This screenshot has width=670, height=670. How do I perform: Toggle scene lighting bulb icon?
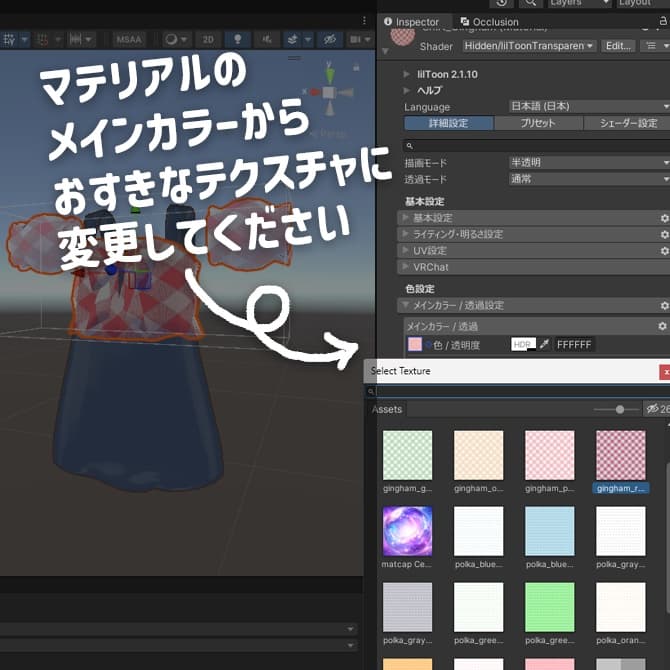pos(237,39)
